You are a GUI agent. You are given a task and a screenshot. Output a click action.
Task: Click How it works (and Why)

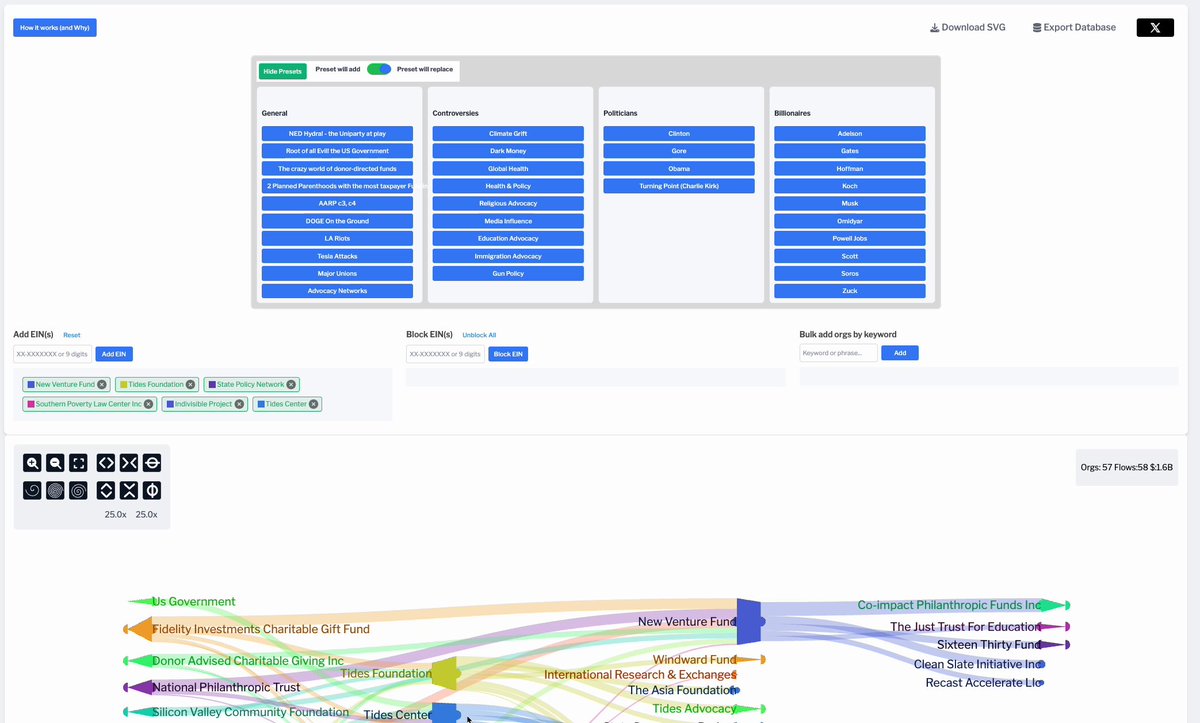[x=55, y=27]
